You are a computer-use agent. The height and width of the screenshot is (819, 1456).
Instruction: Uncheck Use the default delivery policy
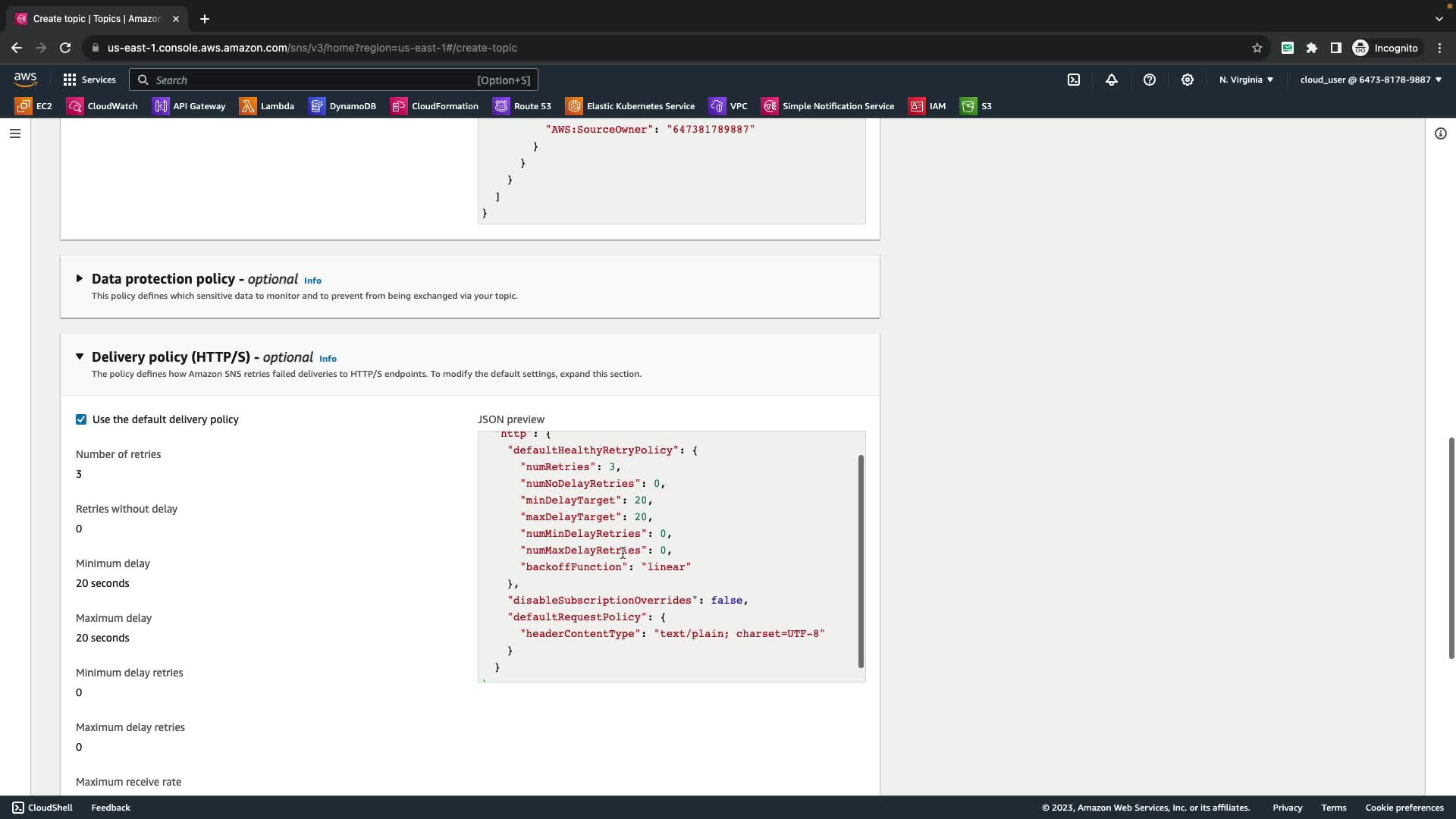pos(81,419)
